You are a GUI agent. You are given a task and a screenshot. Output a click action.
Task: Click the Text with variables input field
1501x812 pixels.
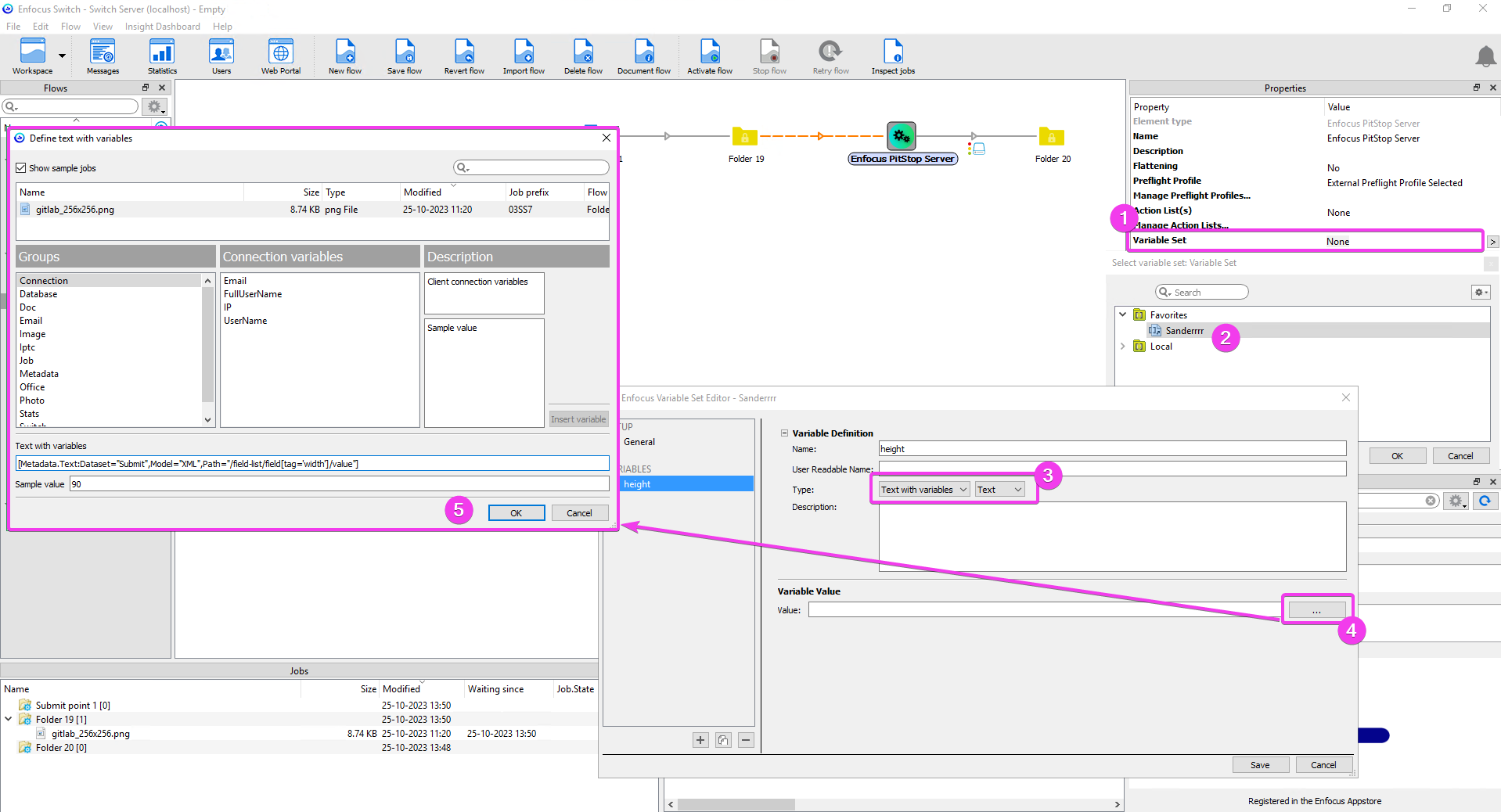point(311,464)
